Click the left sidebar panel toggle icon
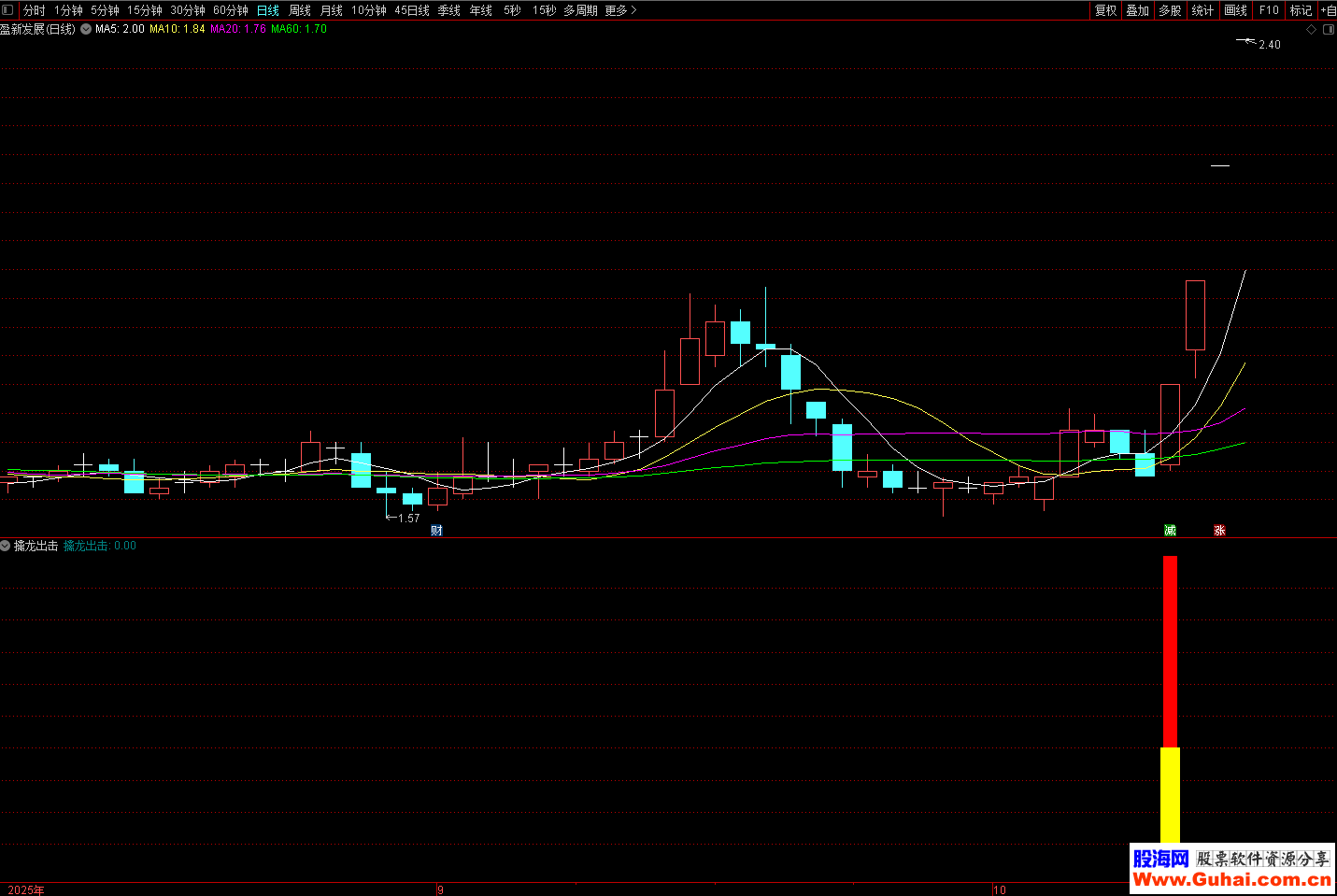 click(8, 10)
